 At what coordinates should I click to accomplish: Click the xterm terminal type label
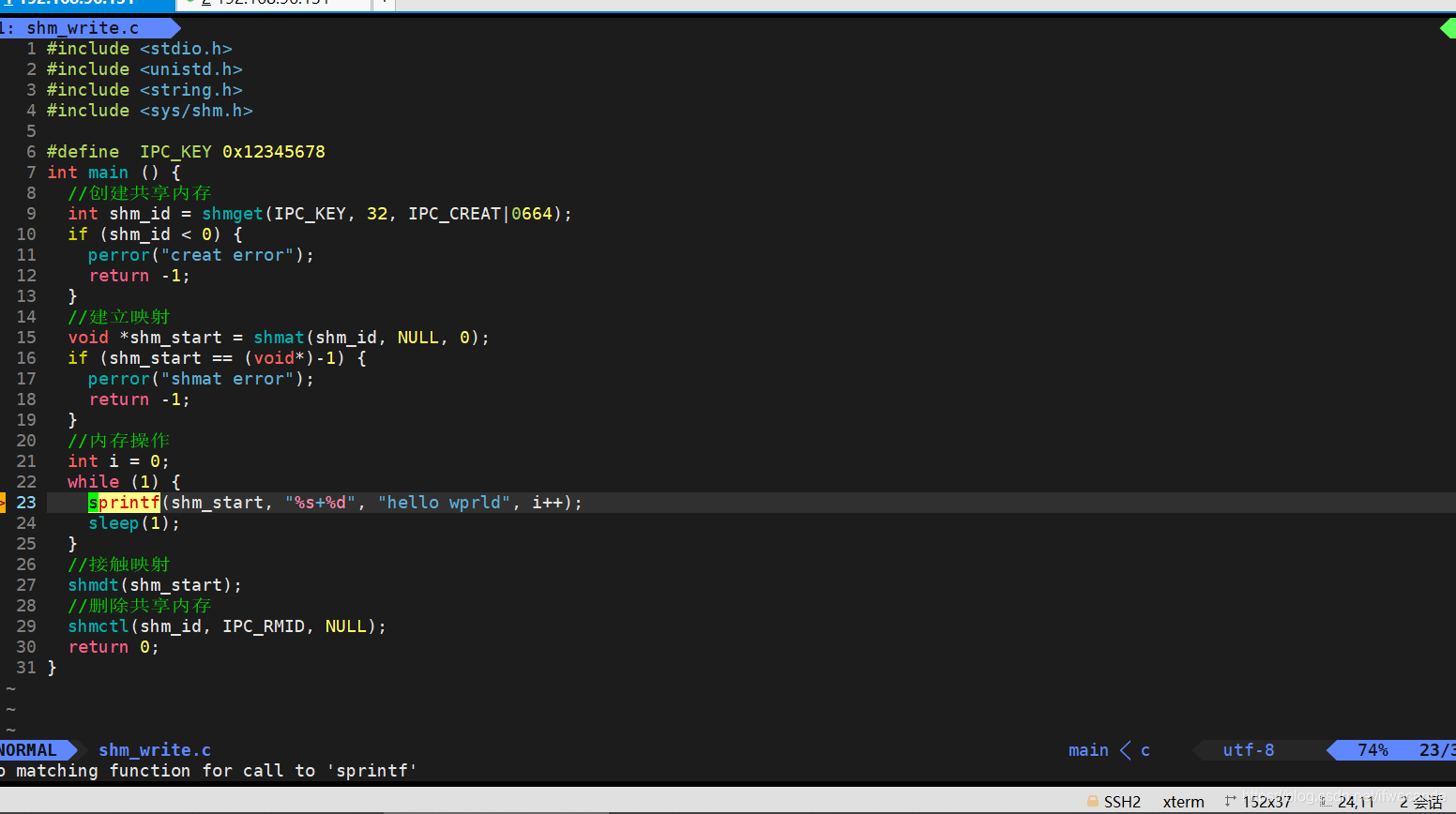tap(1183, 802)
